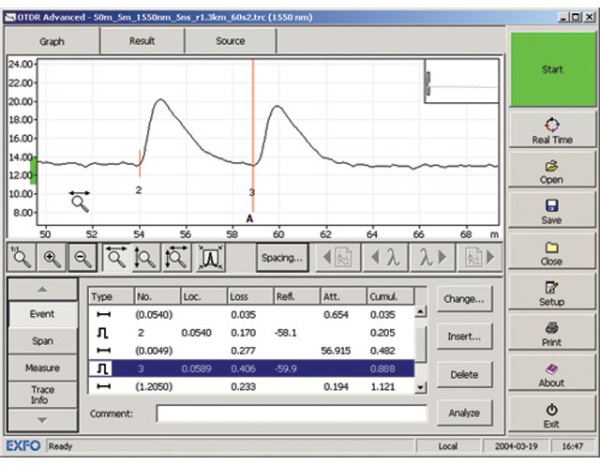Click the zoom out magnifier icon
Screen dimensions: 600x465
[84, 258]
